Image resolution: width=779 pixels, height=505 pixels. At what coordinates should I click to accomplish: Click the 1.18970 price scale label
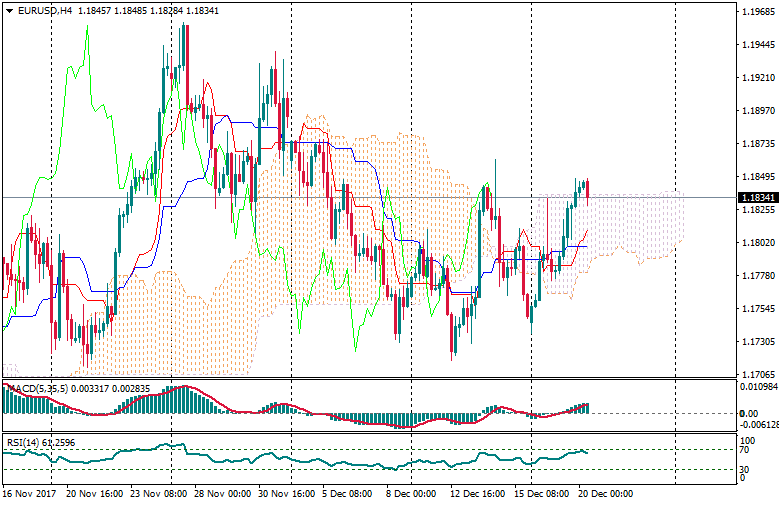click(x=757, y=111)
